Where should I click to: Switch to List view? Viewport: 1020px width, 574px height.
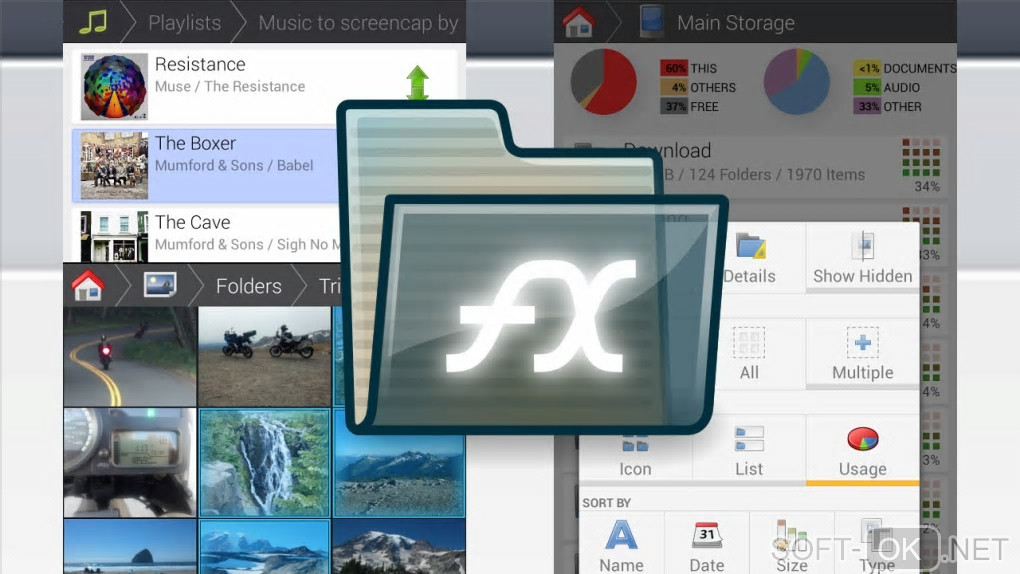tap(749, 450)
